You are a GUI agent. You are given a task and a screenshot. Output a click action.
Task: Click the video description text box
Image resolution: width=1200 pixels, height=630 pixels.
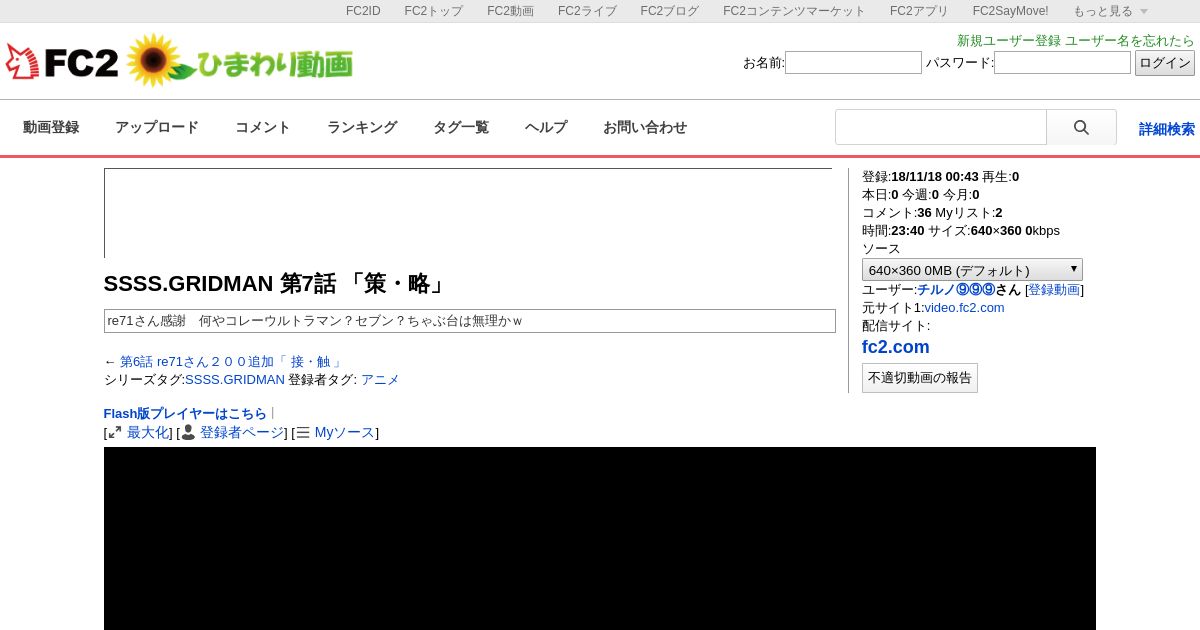[470, 321]
